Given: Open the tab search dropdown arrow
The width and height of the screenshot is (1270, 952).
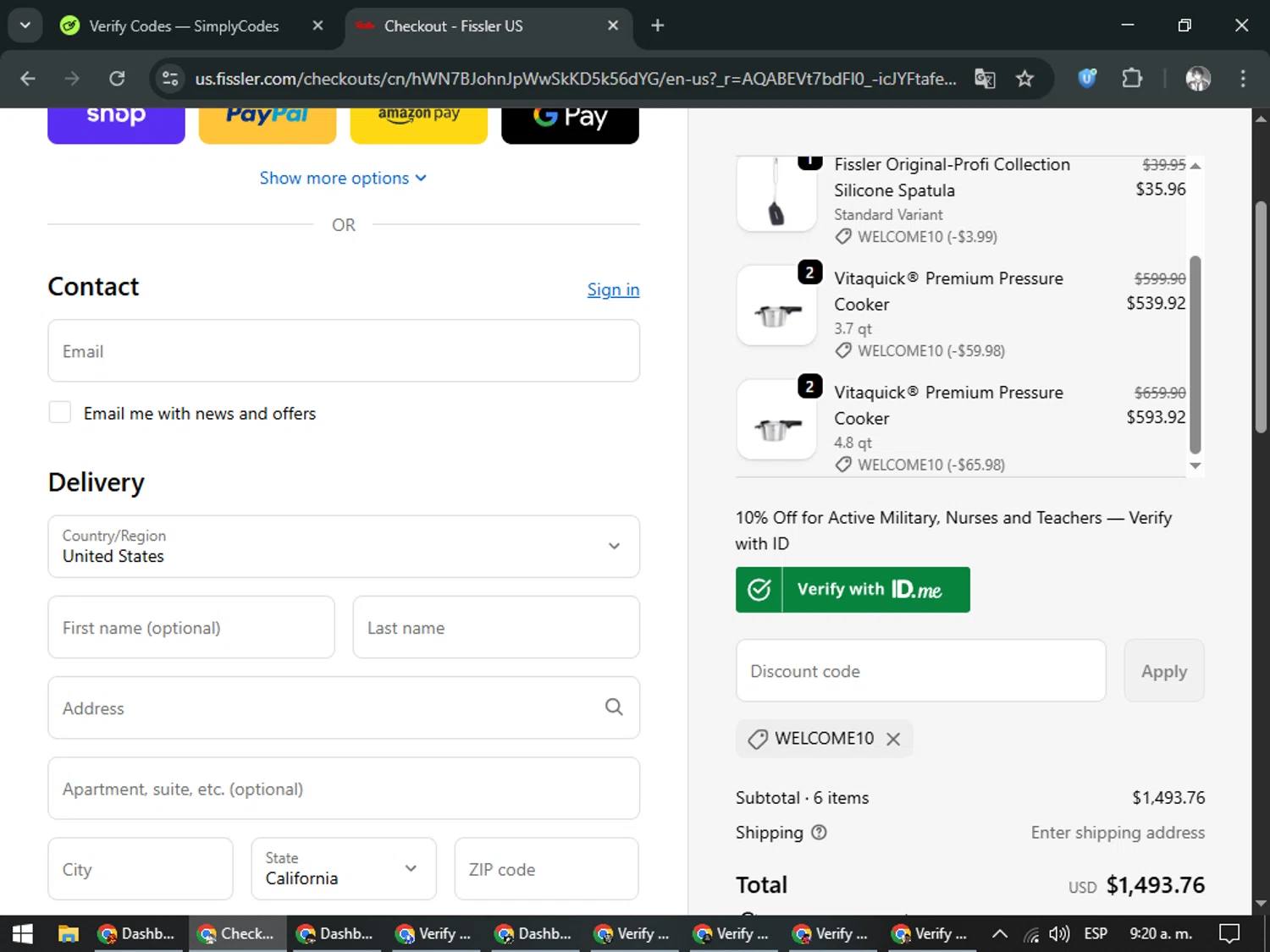Looking at the screenshot, I should tap(25, 25).
